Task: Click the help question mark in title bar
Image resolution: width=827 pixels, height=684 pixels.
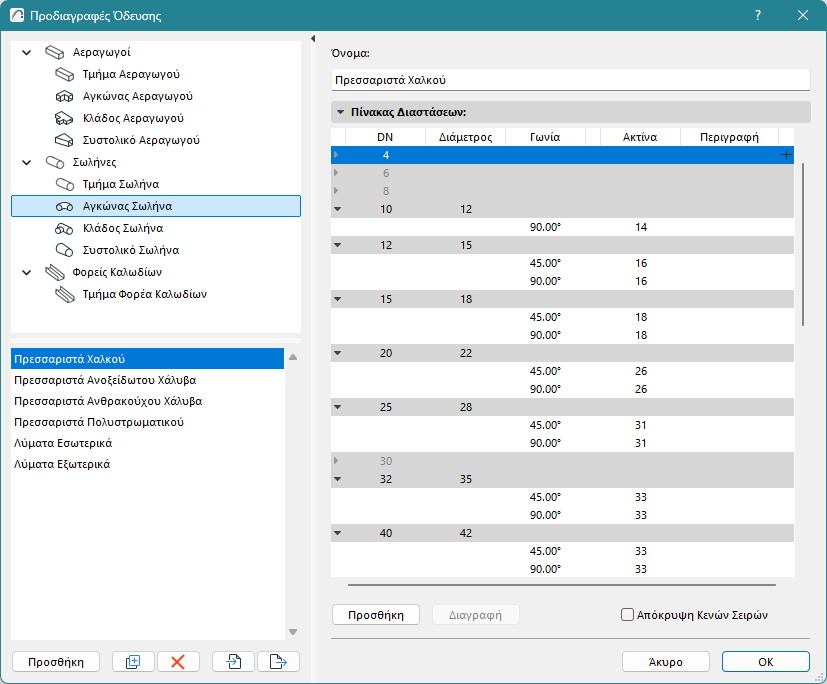Action: (x=758, y=16)
